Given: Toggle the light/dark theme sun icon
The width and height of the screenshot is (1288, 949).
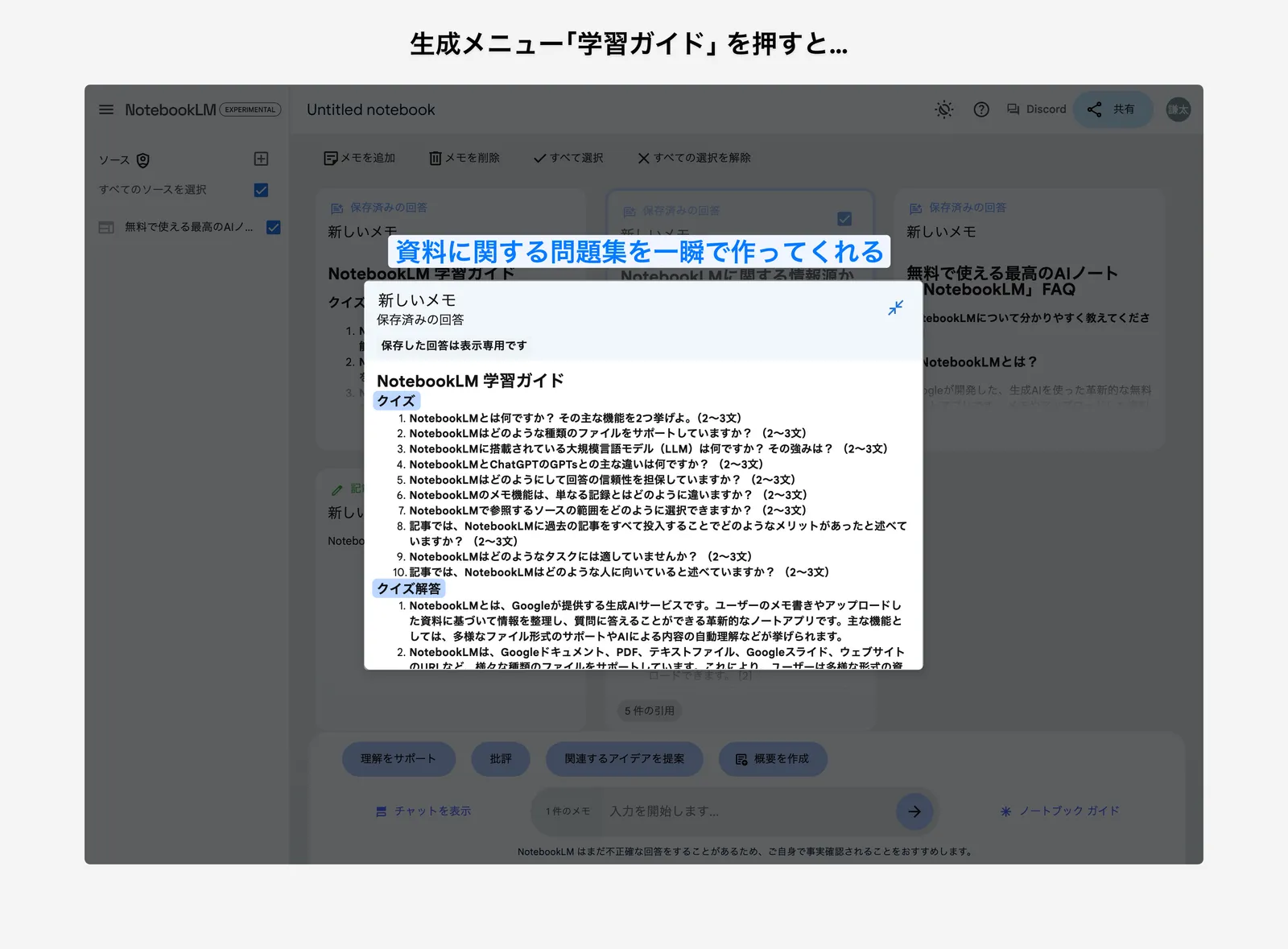Looking at the screenshot, I should click(944, 109).
